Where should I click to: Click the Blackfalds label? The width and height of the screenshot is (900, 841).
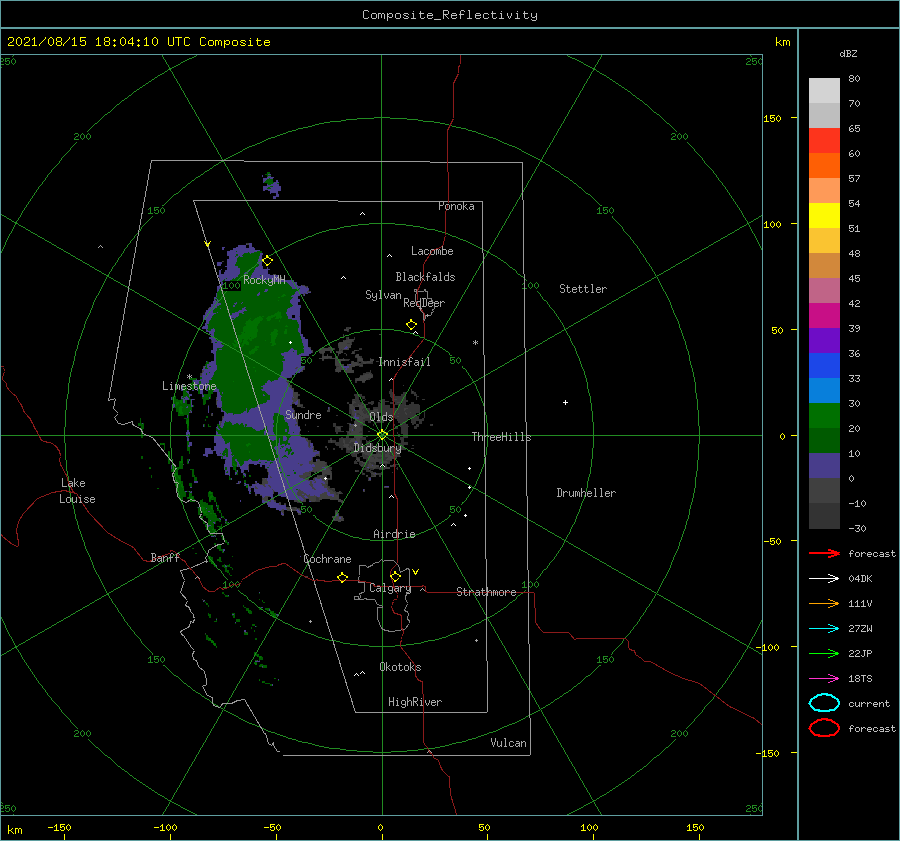tap(425, 277)
